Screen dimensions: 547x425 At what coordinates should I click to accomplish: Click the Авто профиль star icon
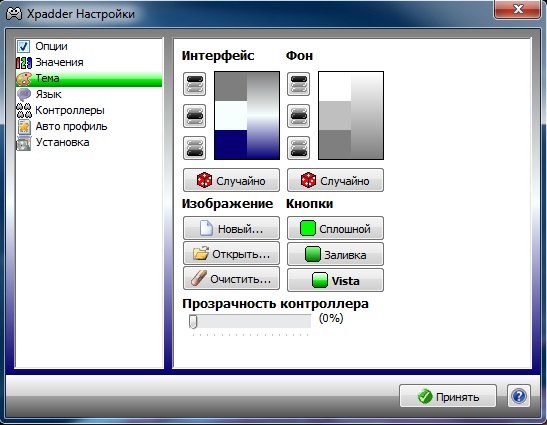pos(24,127)
